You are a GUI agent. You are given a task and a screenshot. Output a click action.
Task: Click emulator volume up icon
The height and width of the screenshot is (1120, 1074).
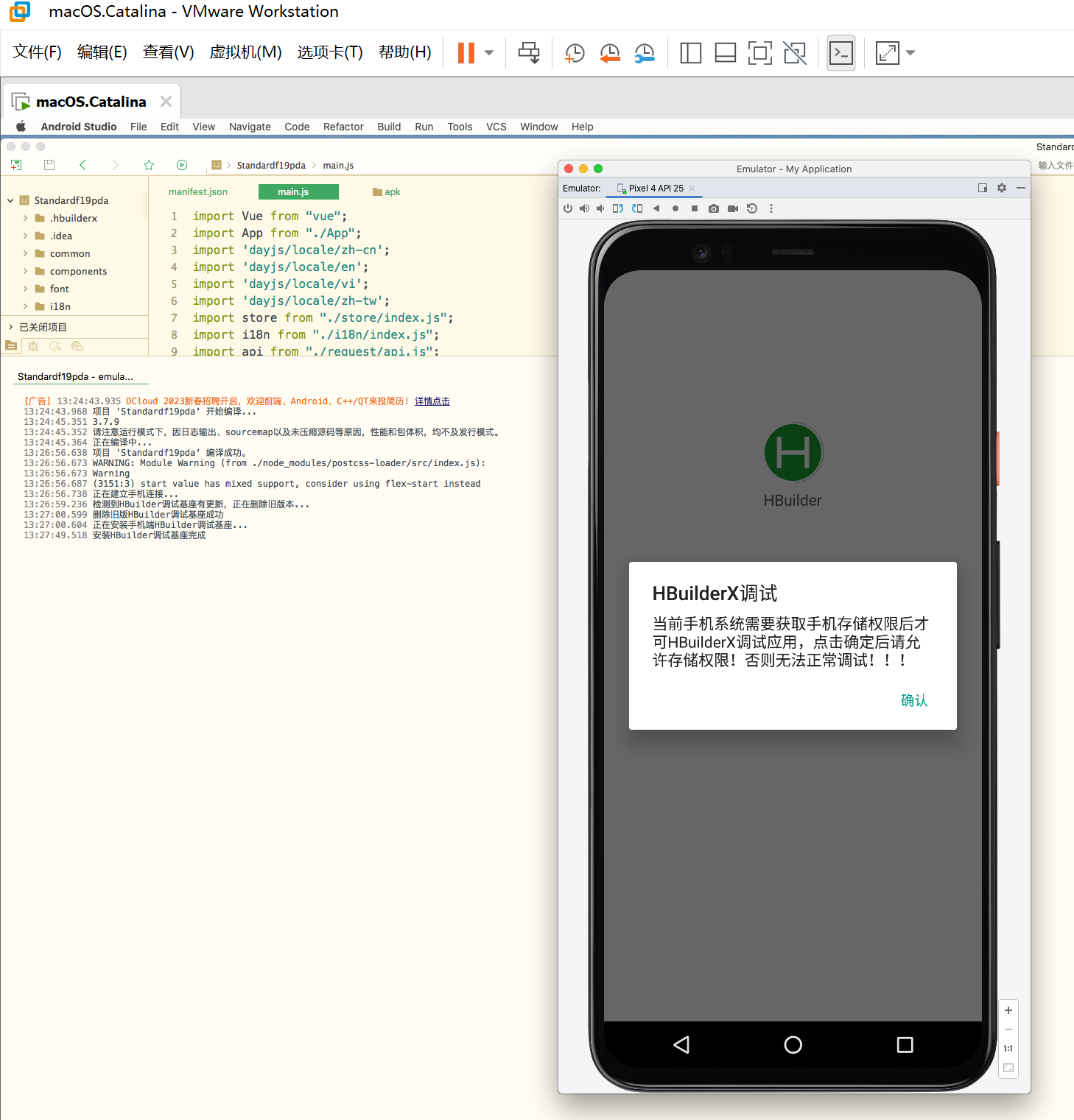point(584,208)
